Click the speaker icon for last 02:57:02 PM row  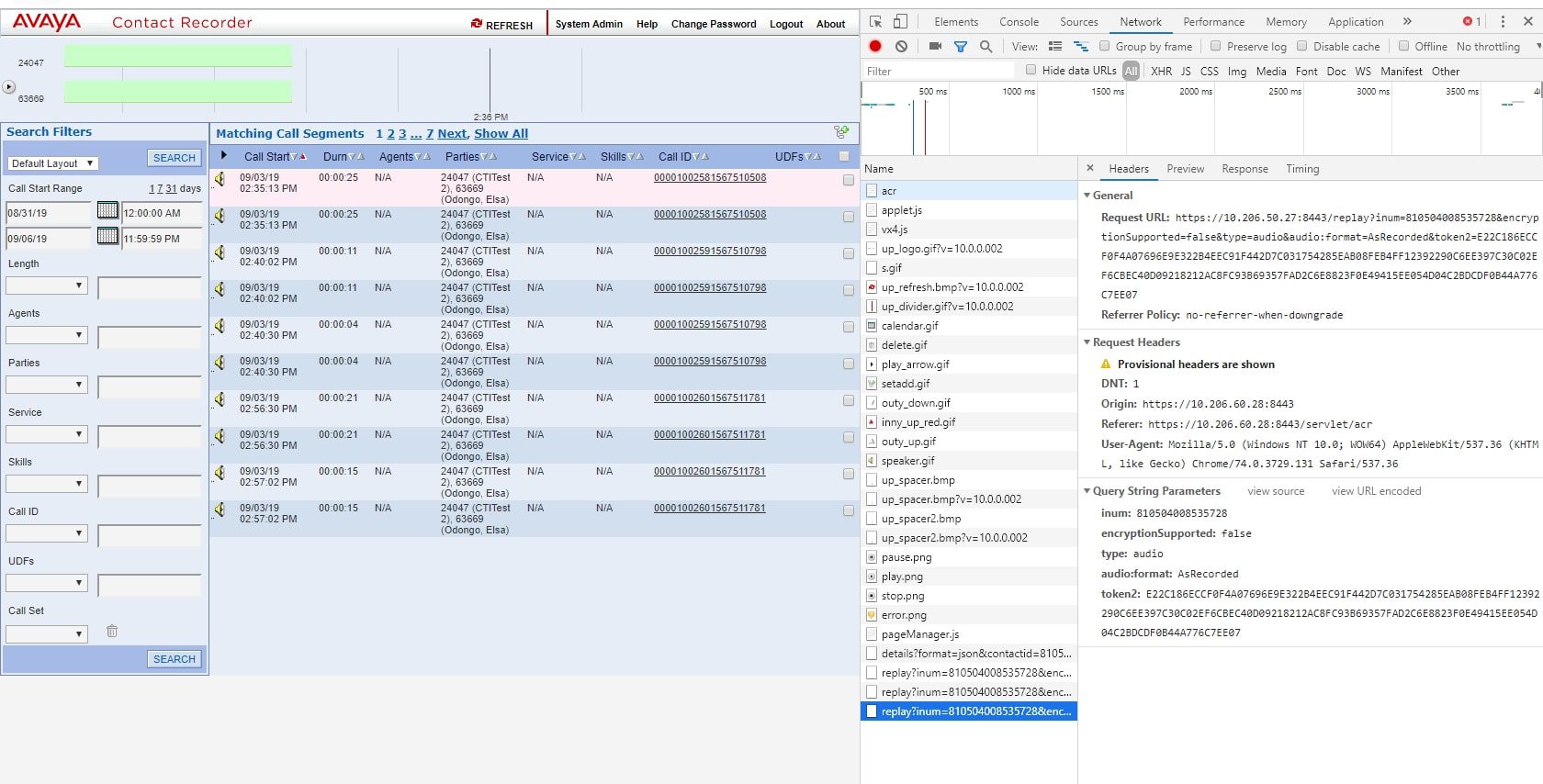(x=220, y=510)
